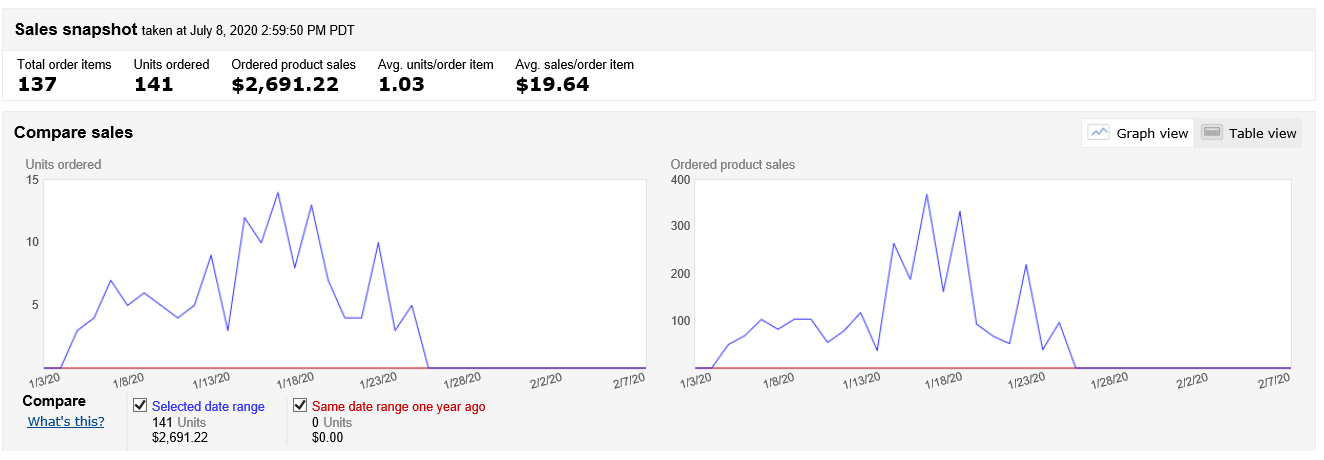Click the Avg. units/order item 1.03 value

click(x=401, y=84)
